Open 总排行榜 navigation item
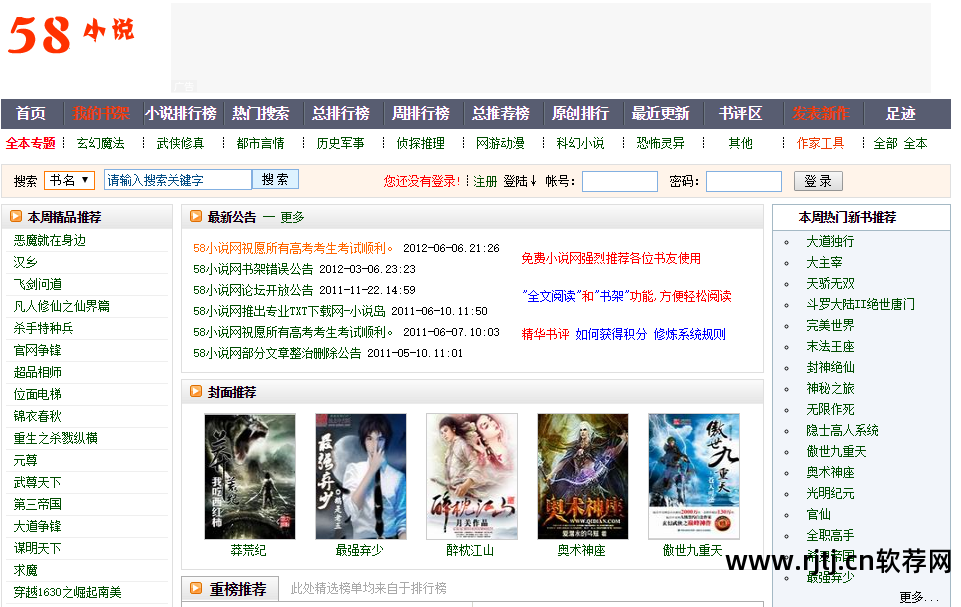This screenshot has height=607, width=961. tap(341, 113)
